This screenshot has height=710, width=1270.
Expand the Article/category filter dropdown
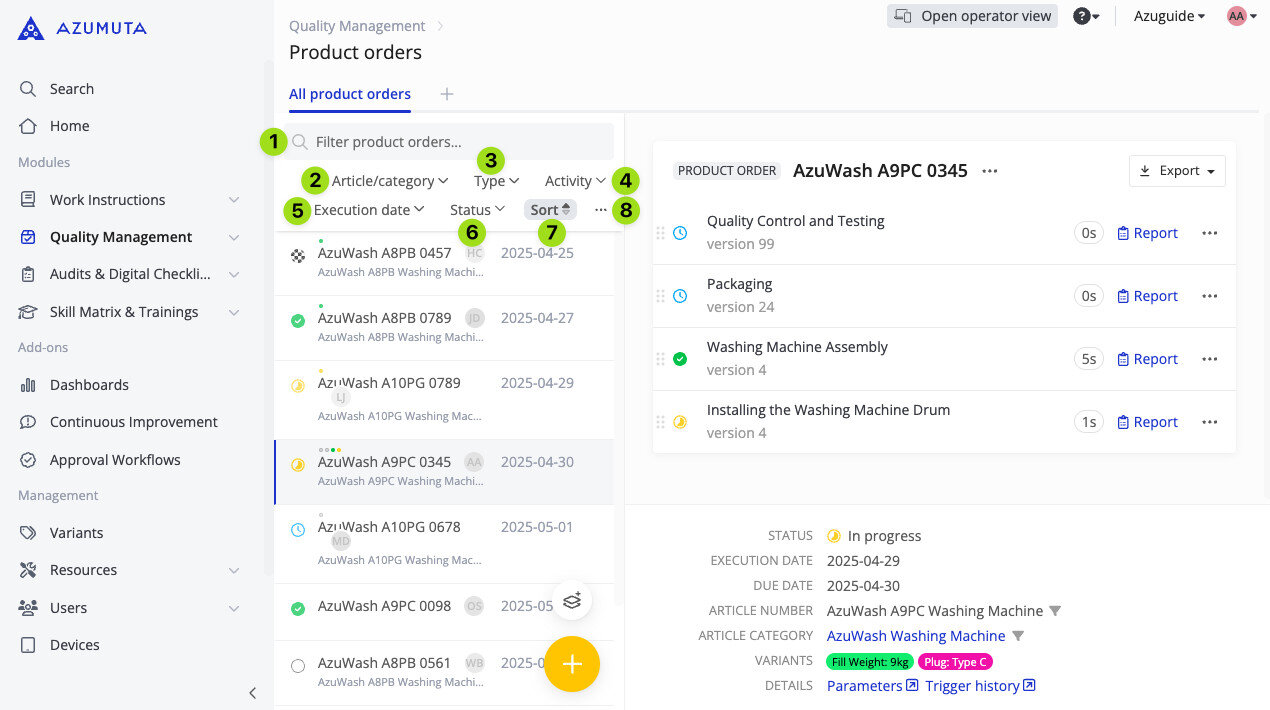[389, 181]
